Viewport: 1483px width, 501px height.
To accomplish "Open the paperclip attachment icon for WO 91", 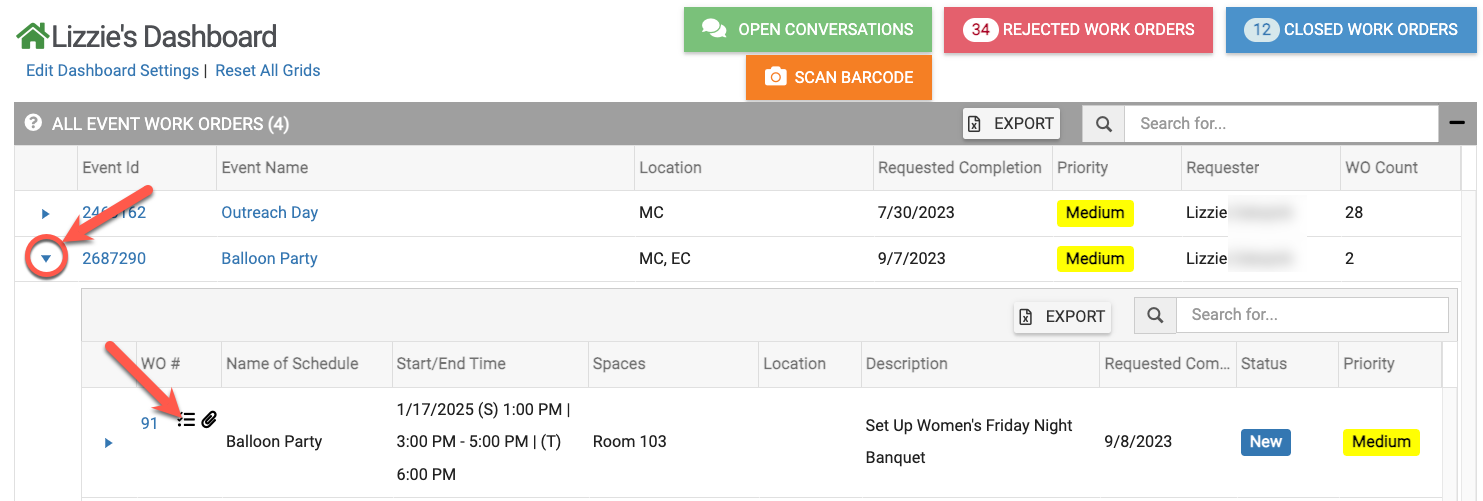I will tap(209, 420).
